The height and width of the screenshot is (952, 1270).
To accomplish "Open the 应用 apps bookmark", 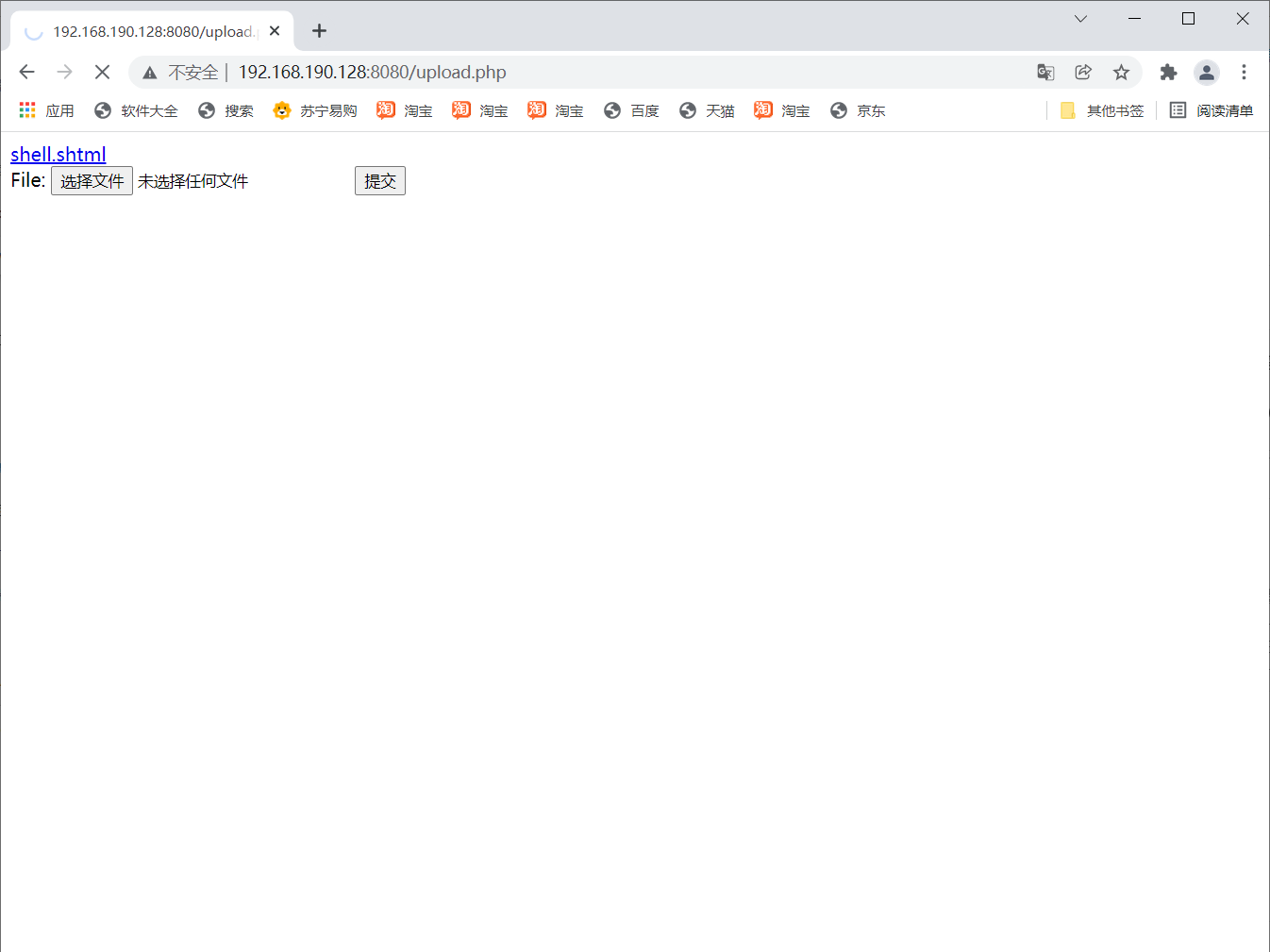I will (x=46, y=110).
